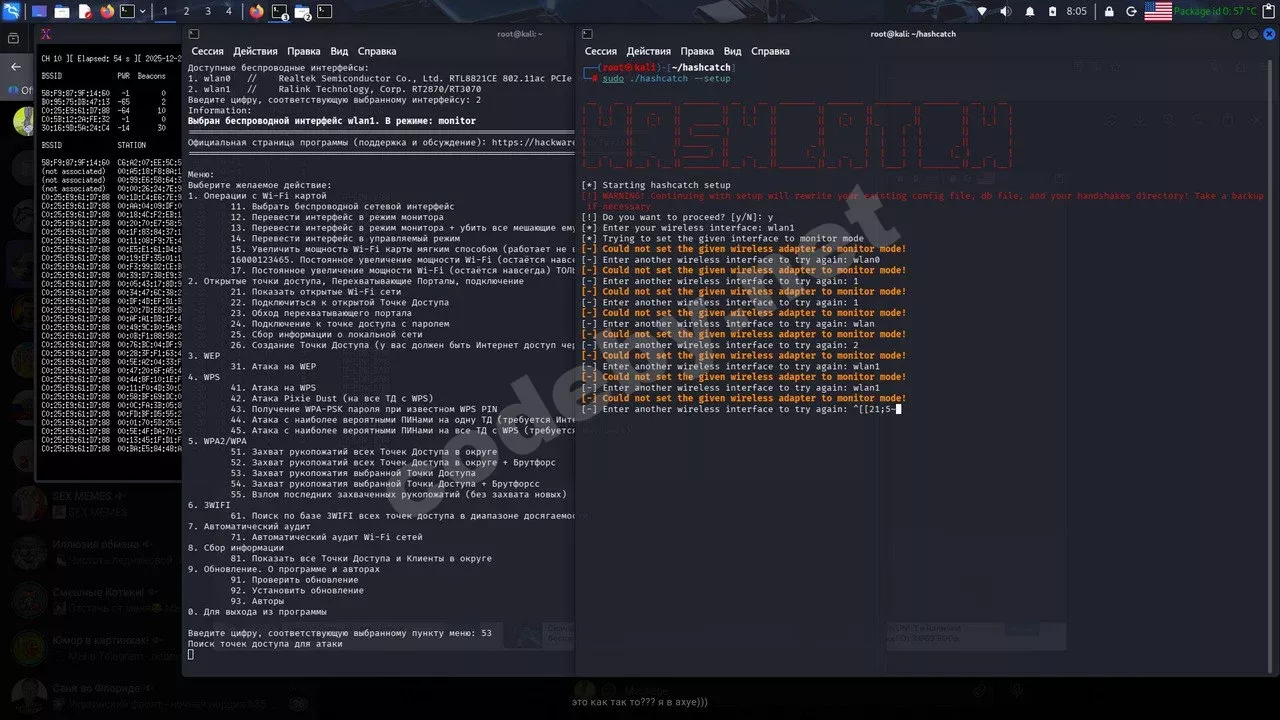
Task: Expand the terminal launcher dropdown arrow
Action: click(x=144, y=12)
